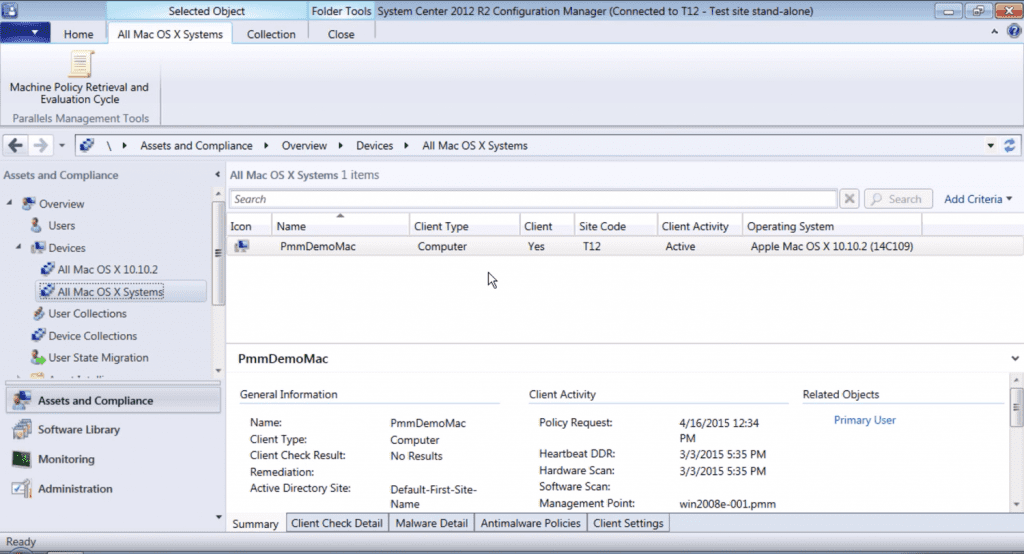Select the PmmDemoMac device row
This screenshot has height=554, width=1024.
pos(625,246)
